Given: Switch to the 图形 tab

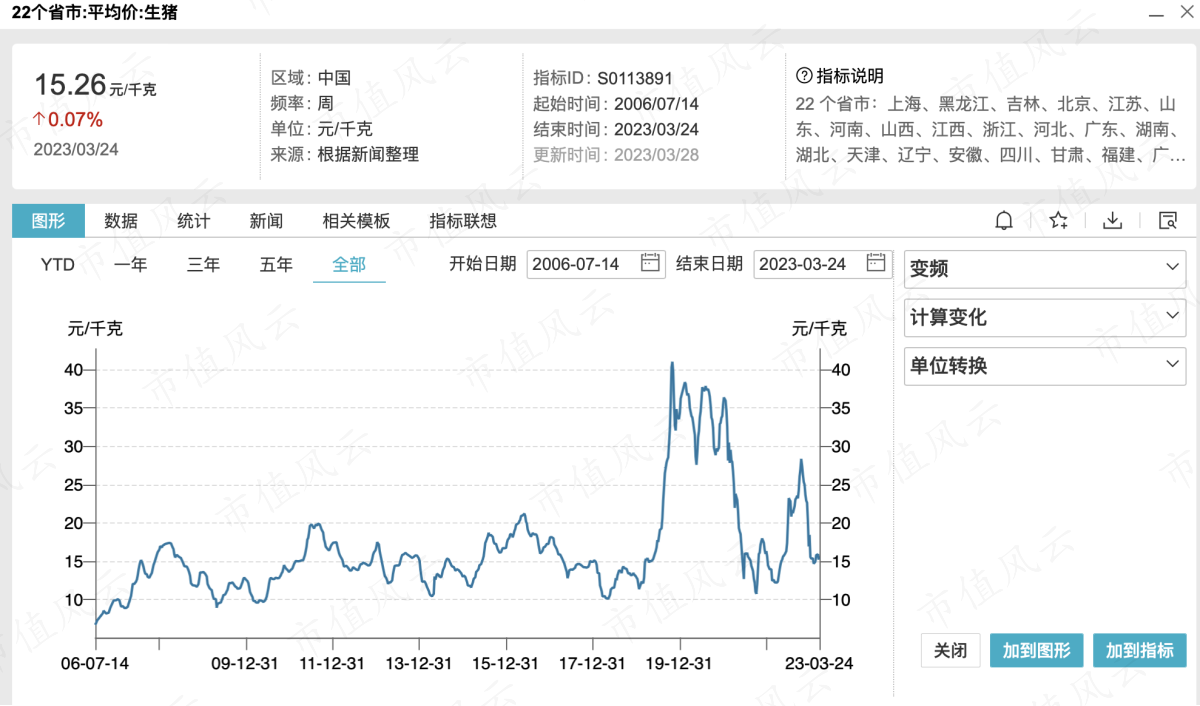Looking at the screenshot, I should pyautogui.click(x=48, y=221).
